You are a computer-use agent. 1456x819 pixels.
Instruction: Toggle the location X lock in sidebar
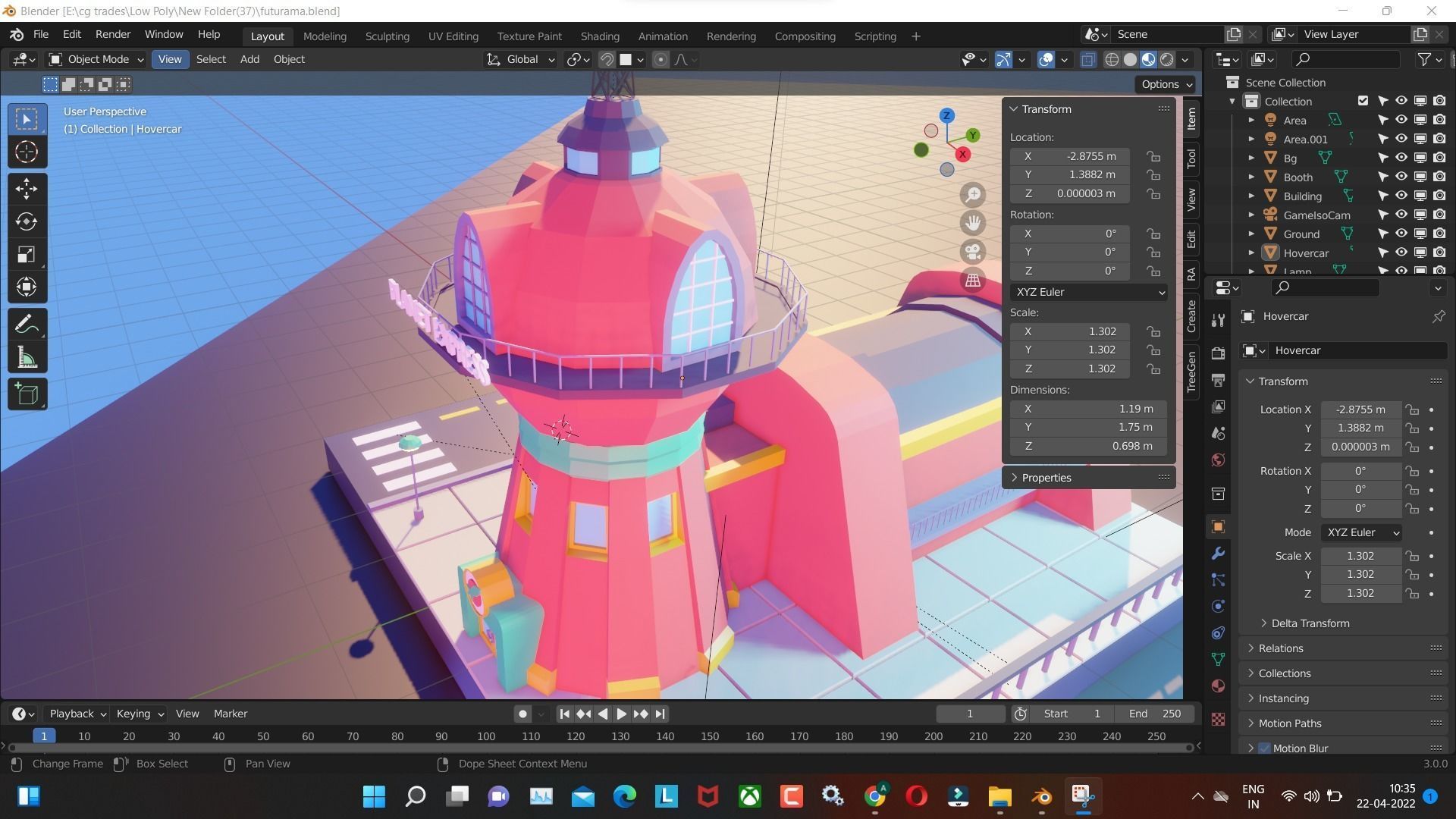pyautogui.click(x=1153, y=156)
